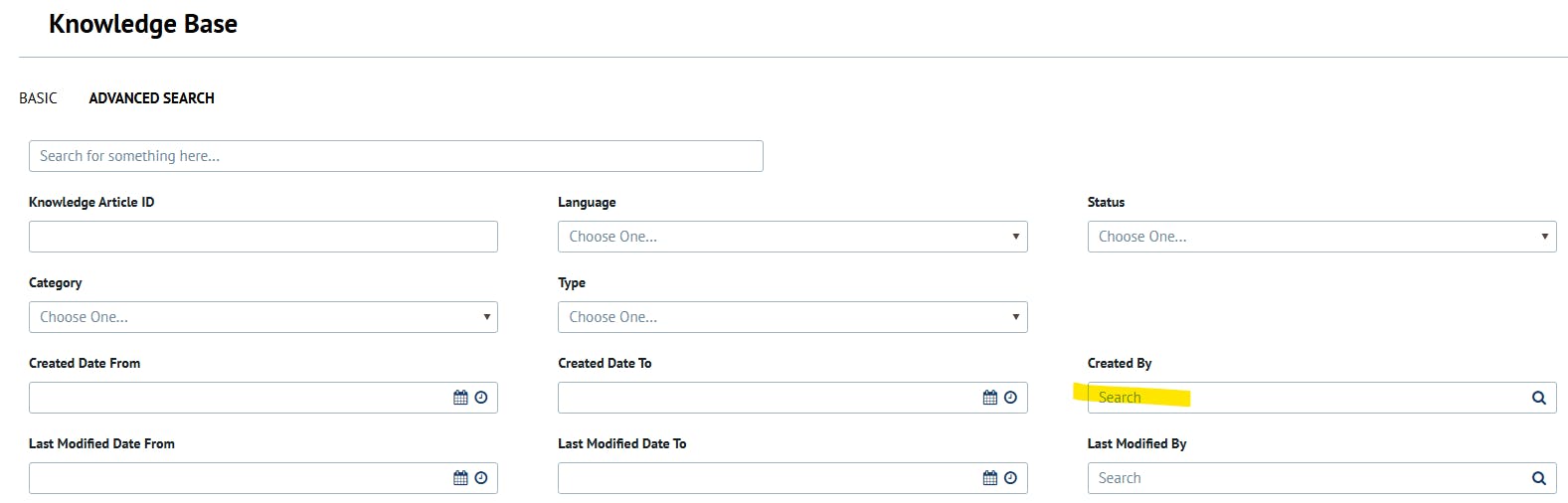This screenshot has height=503, width=1568.
Task: Select the Advanced Search tab
Action: pos(152,98)
